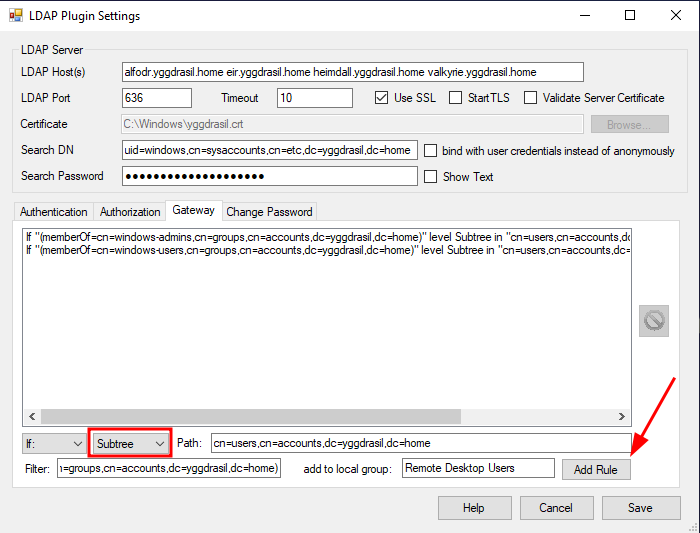
Task: Close the LDAP Plugin Settings window
Action: tap(676, 15)
